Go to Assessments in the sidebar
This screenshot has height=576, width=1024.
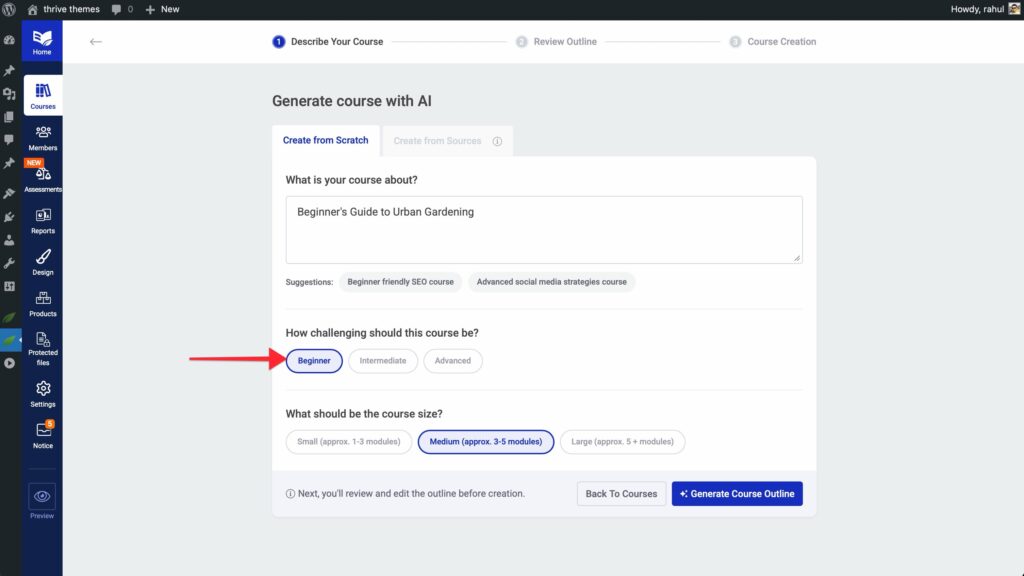click(x=43, y=176)
